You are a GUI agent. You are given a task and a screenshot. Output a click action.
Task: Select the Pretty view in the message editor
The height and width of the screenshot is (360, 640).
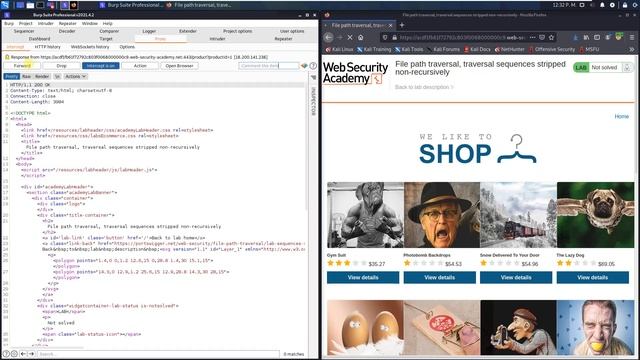coord(11,77)
